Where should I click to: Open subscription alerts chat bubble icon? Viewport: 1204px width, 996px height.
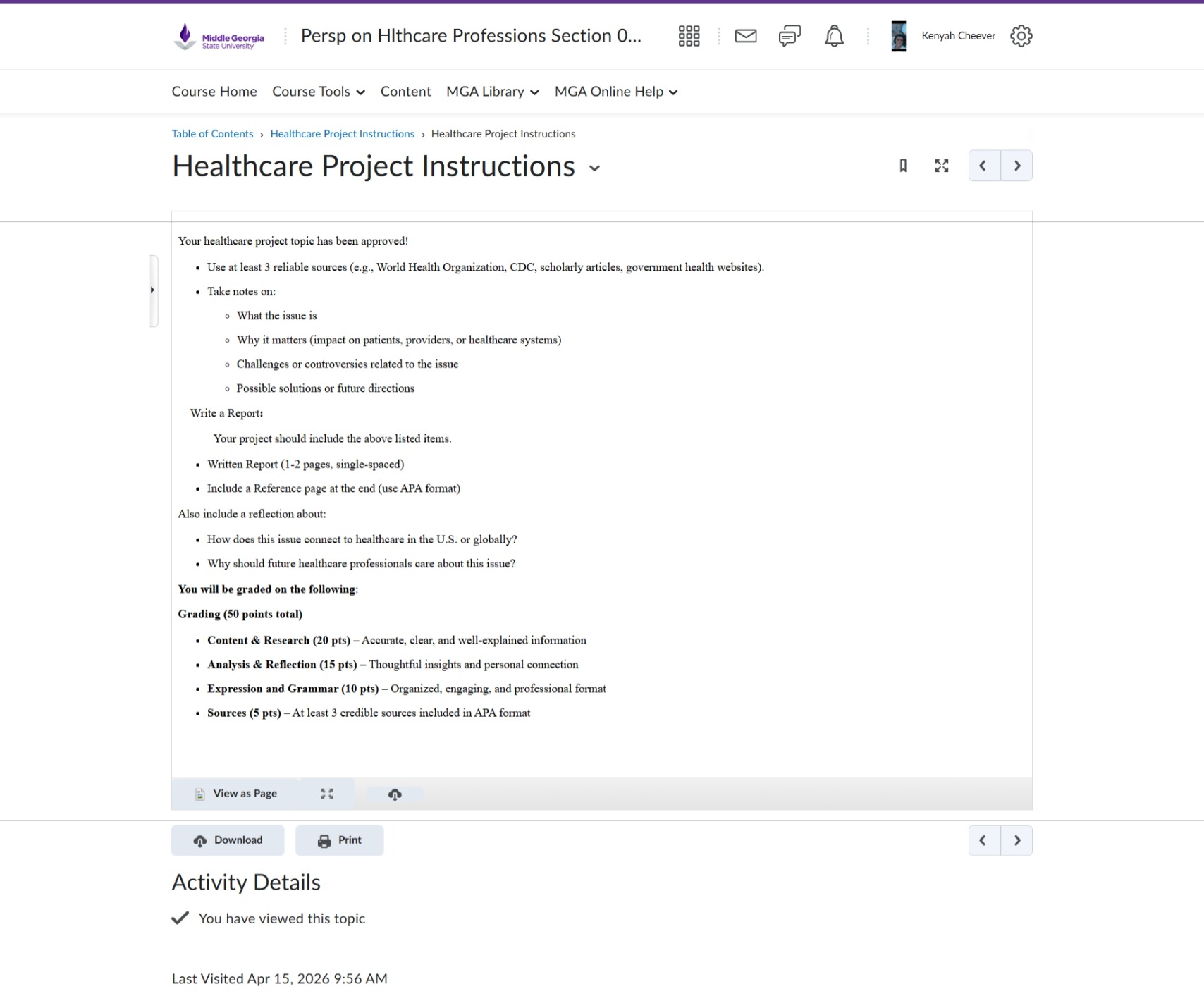click(x=790, y=36)
